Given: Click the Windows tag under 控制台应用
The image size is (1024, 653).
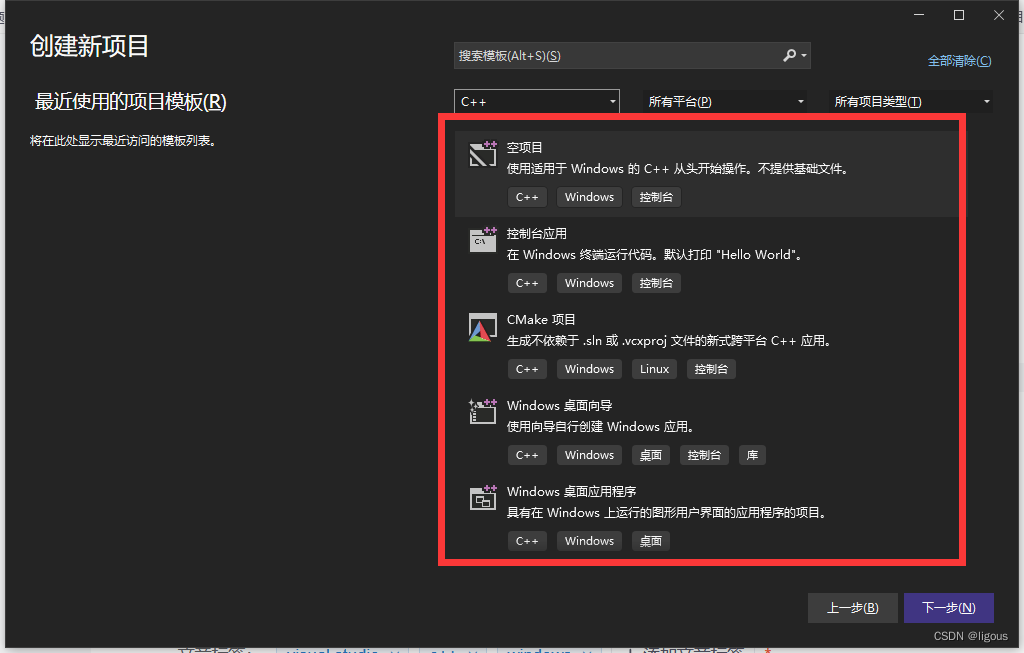Looking at the screenshot, I should point(589,283).
